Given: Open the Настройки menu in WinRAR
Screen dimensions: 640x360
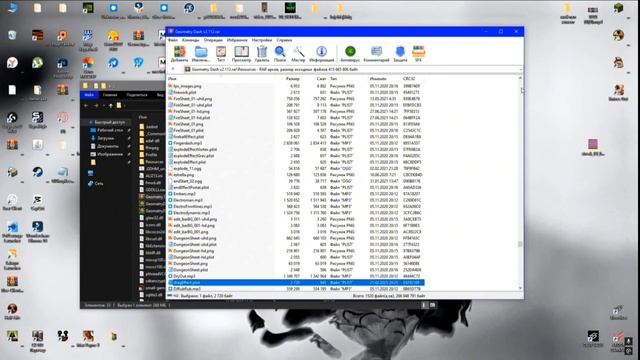Looking at the screenshot, I should pos(262,40).
